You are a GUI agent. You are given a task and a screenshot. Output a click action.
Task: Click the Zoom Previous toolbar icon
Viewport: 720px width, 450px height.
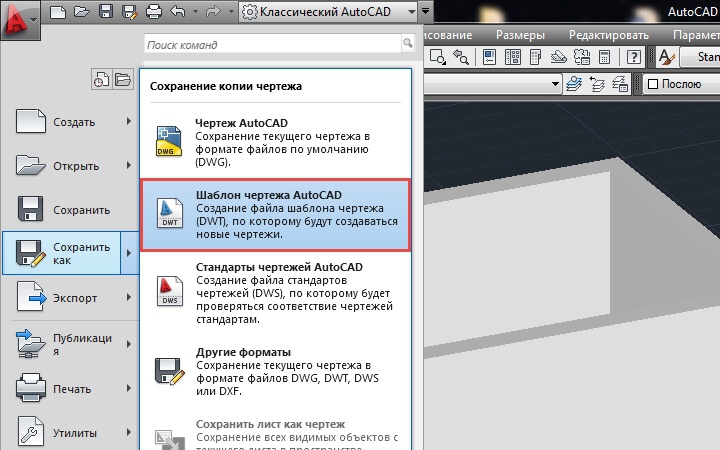coord(461,57)
